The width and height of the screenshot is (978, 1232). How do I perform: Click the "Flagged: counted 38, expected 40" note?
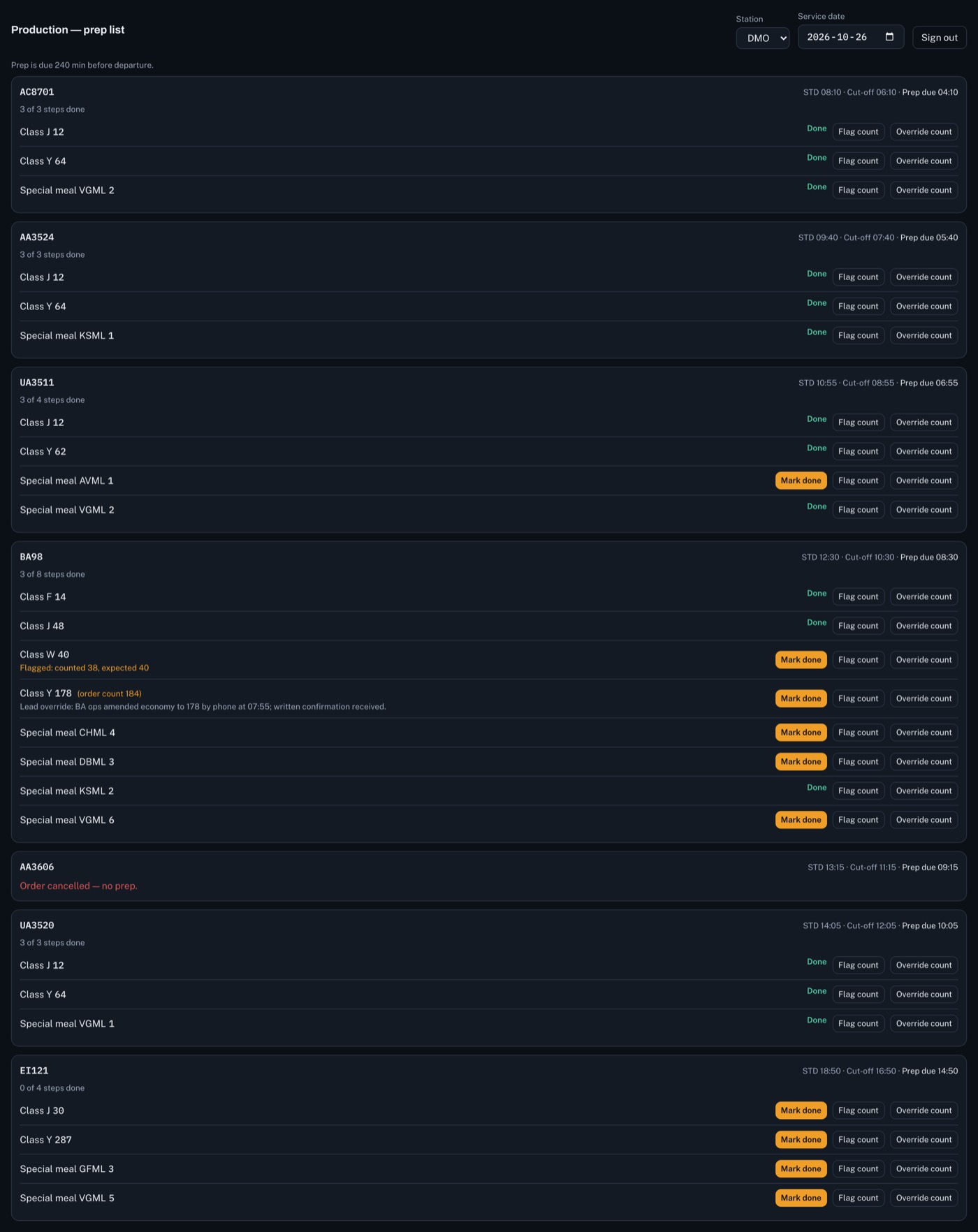coord(85,668)
